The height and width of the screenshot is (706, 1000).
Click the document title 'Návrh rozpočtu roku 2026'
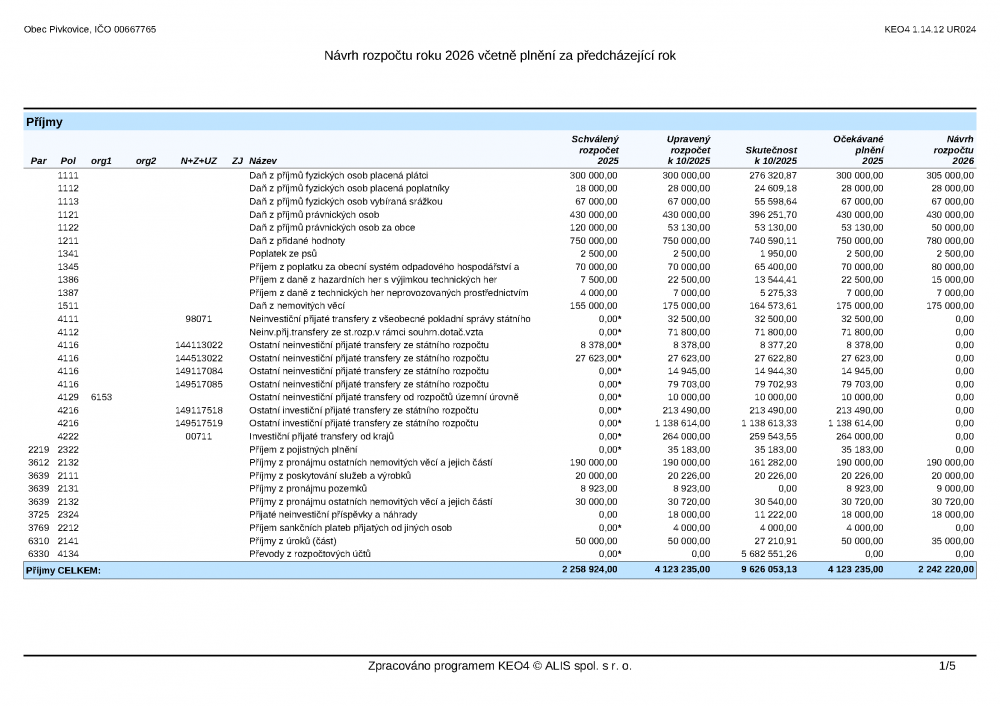pos(500,56)
